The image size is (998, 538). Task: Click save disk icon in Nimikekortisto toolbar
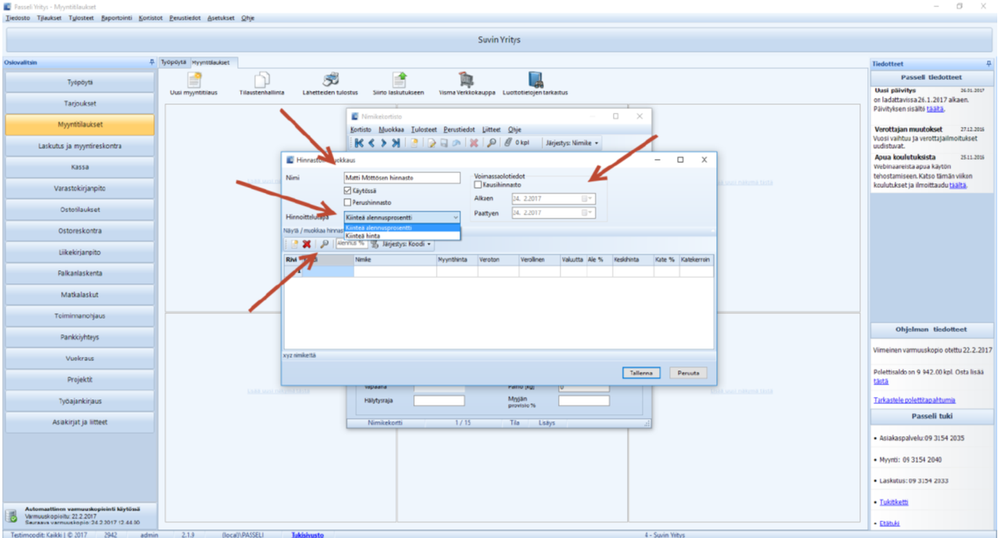(x=444, y=143)
